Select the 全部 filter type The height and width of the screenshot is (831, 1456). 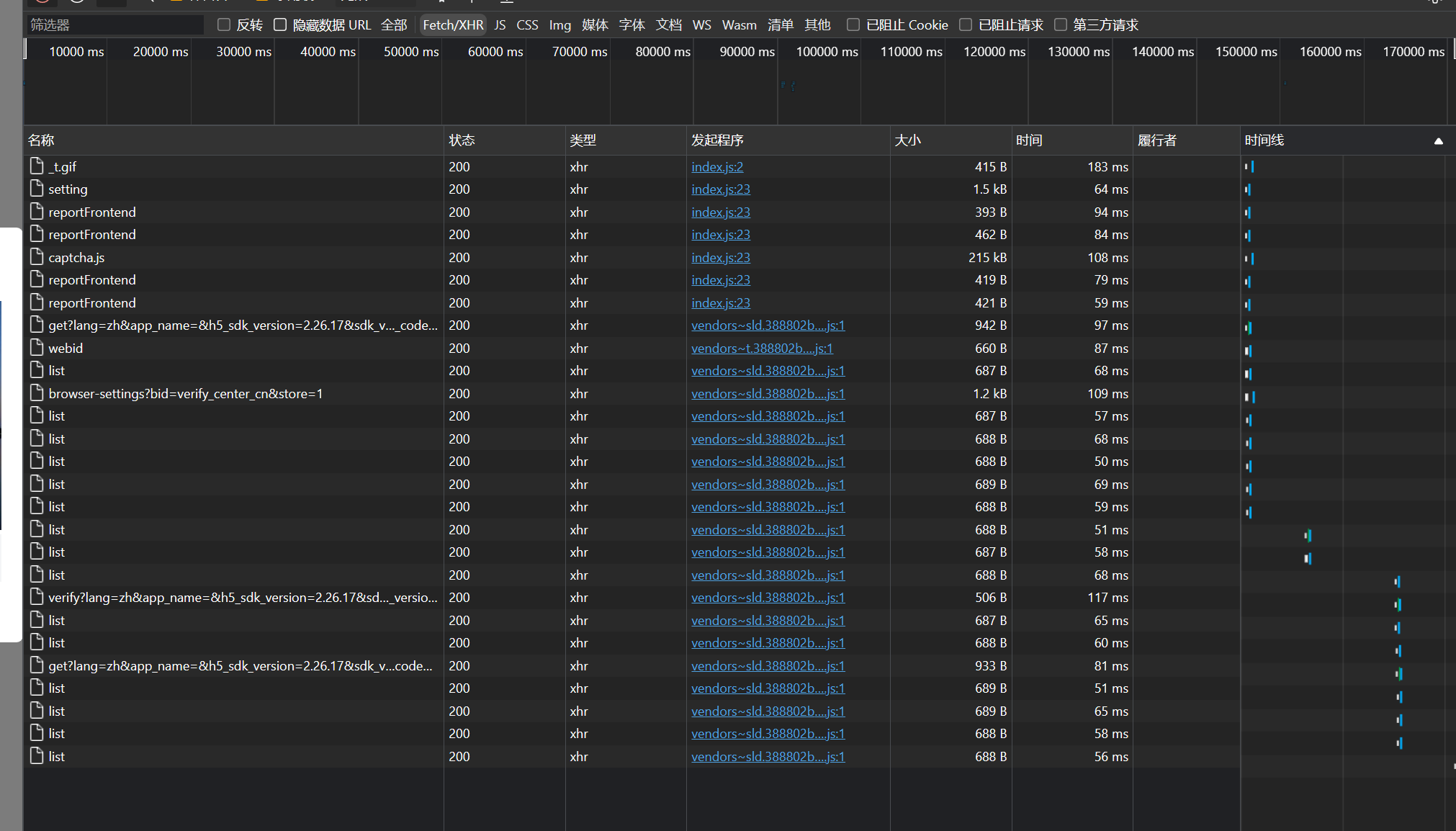click(394, 25)
